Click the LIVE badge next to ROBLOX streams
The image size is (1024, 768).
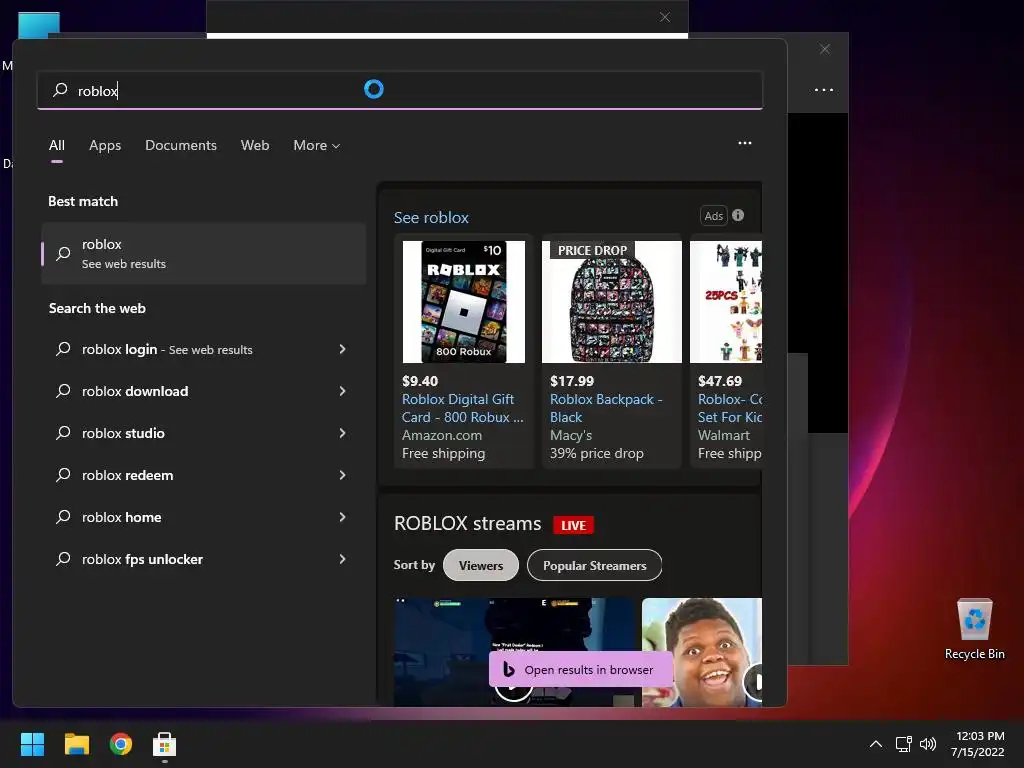tap(573, 525)
